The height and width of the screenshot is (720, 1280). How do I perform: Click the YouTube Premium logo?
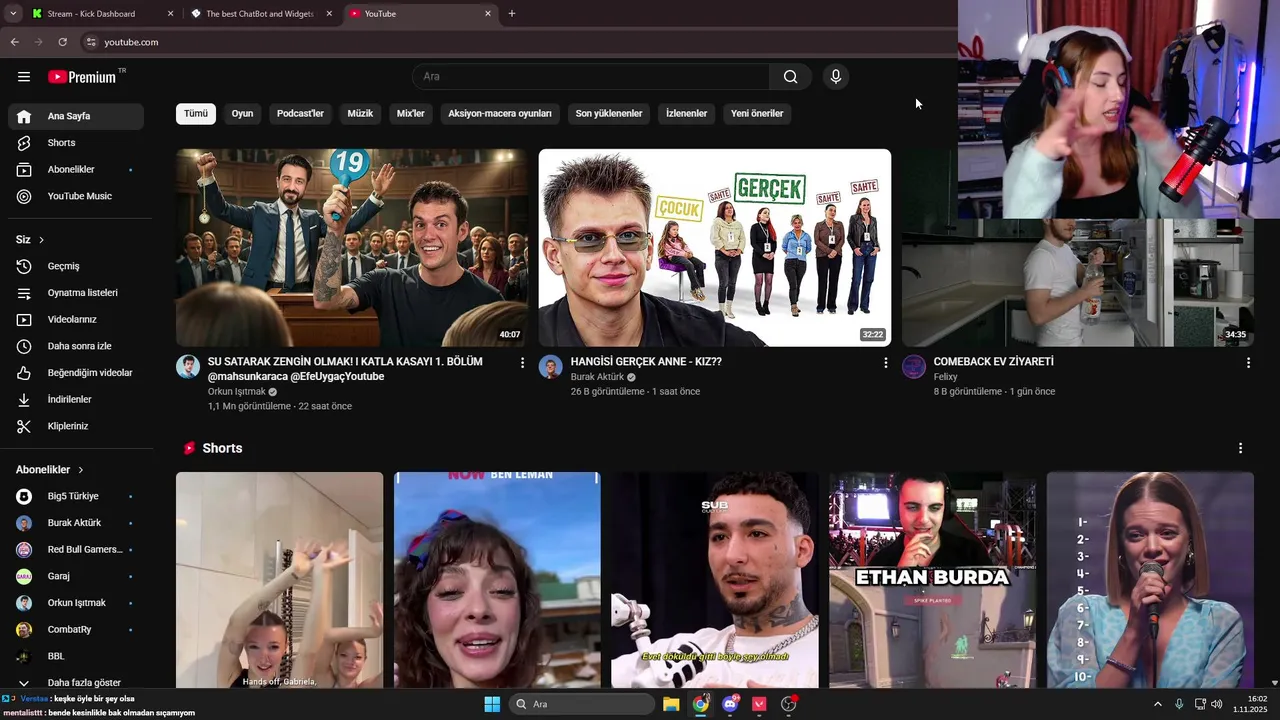pyautogui.click(x=82, y=77)
